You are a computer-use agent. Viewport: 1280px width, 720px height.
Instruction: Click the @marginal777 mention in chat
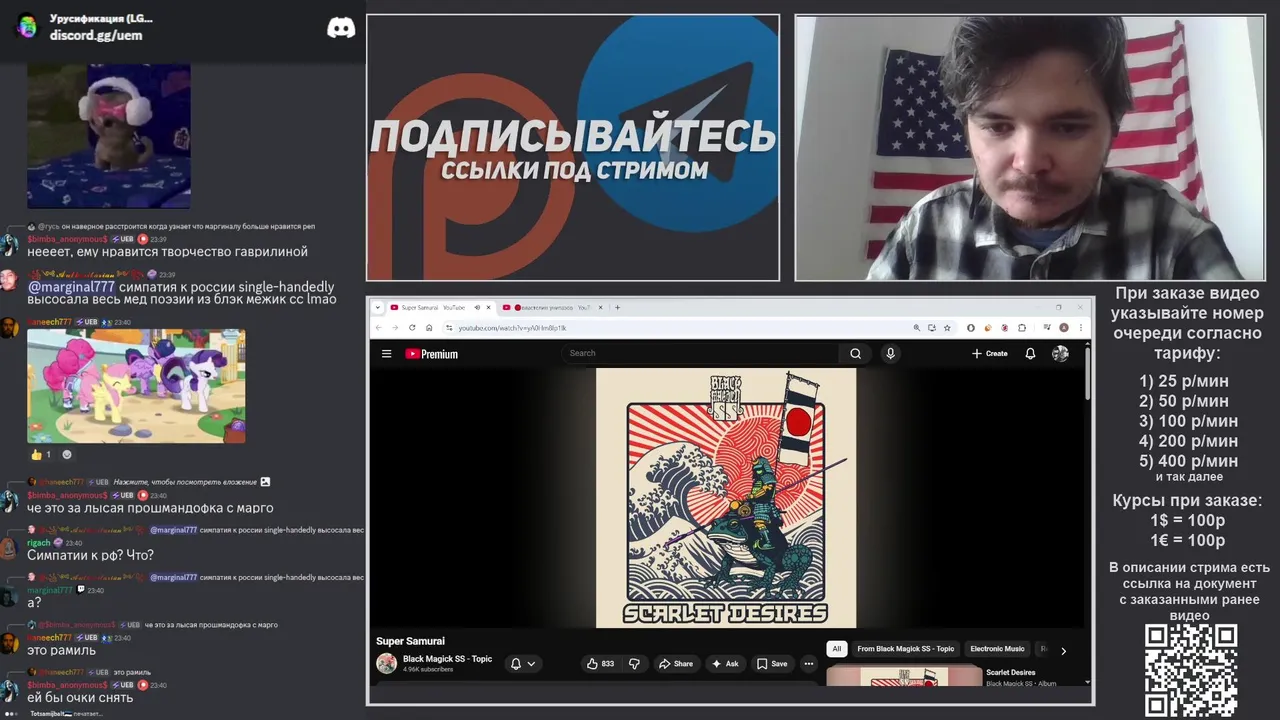click(x=71, y=287)
